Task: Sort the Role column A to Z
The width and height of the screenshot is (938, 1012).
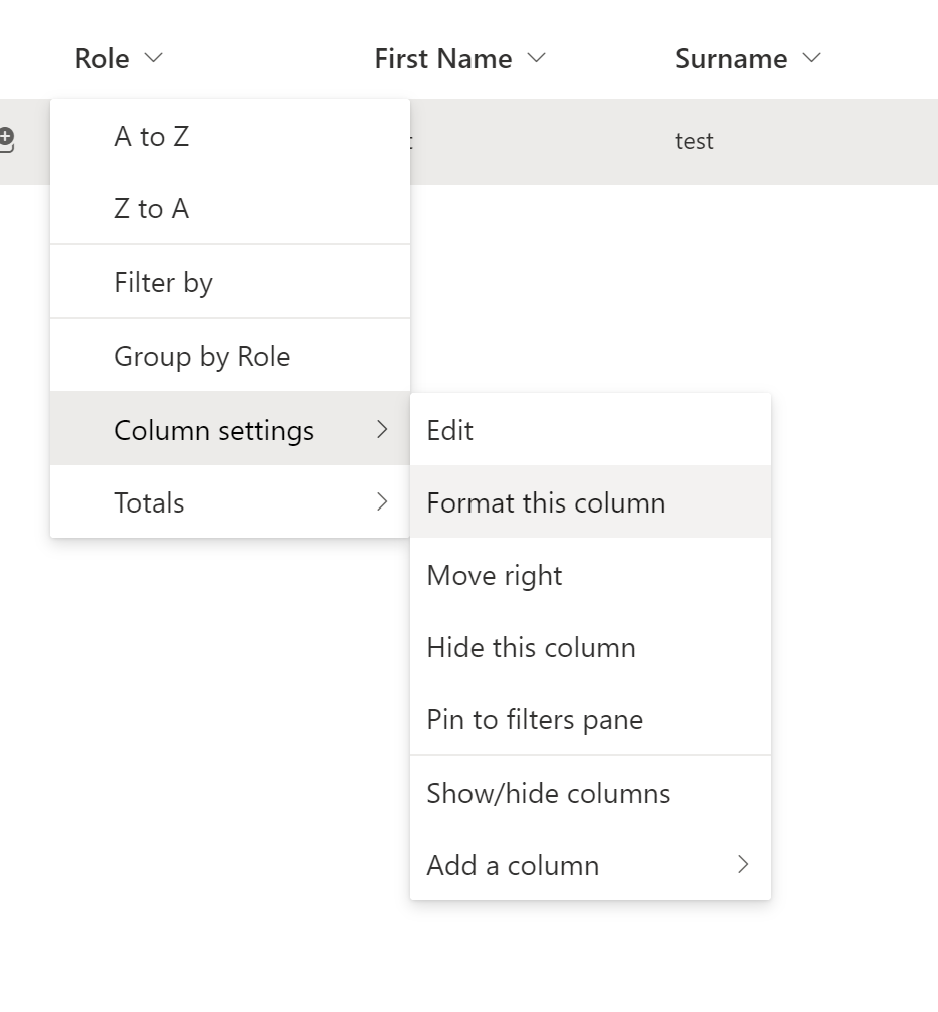Action: 151,136
